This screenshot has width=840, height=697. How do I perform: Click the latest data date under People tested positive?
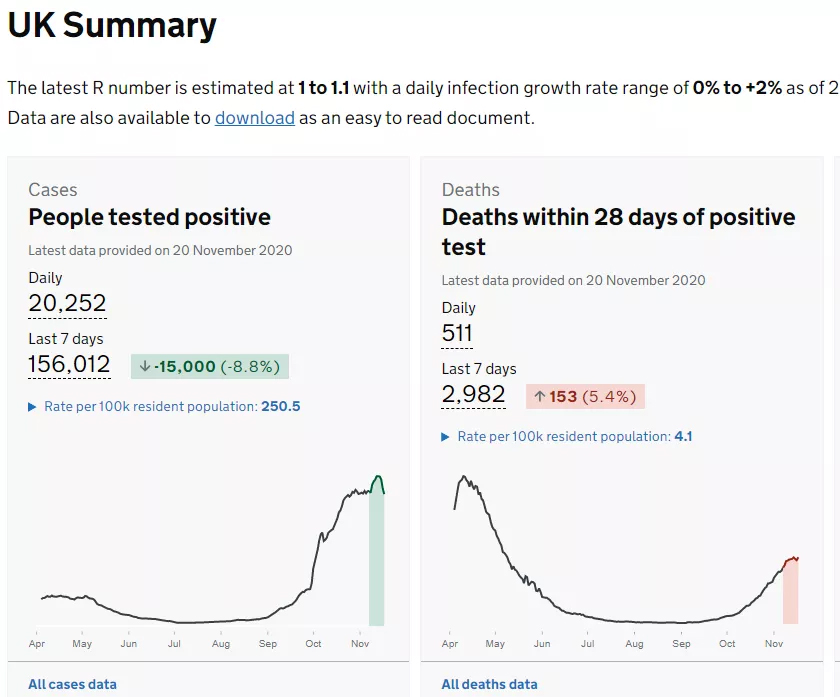click(x=160, y=250)
